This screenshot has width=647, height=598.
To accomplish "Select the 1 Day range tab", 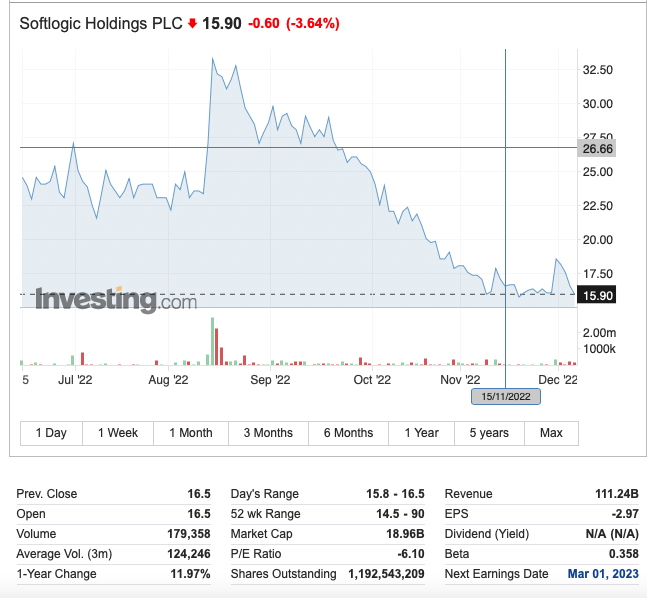I will [51, 433].
